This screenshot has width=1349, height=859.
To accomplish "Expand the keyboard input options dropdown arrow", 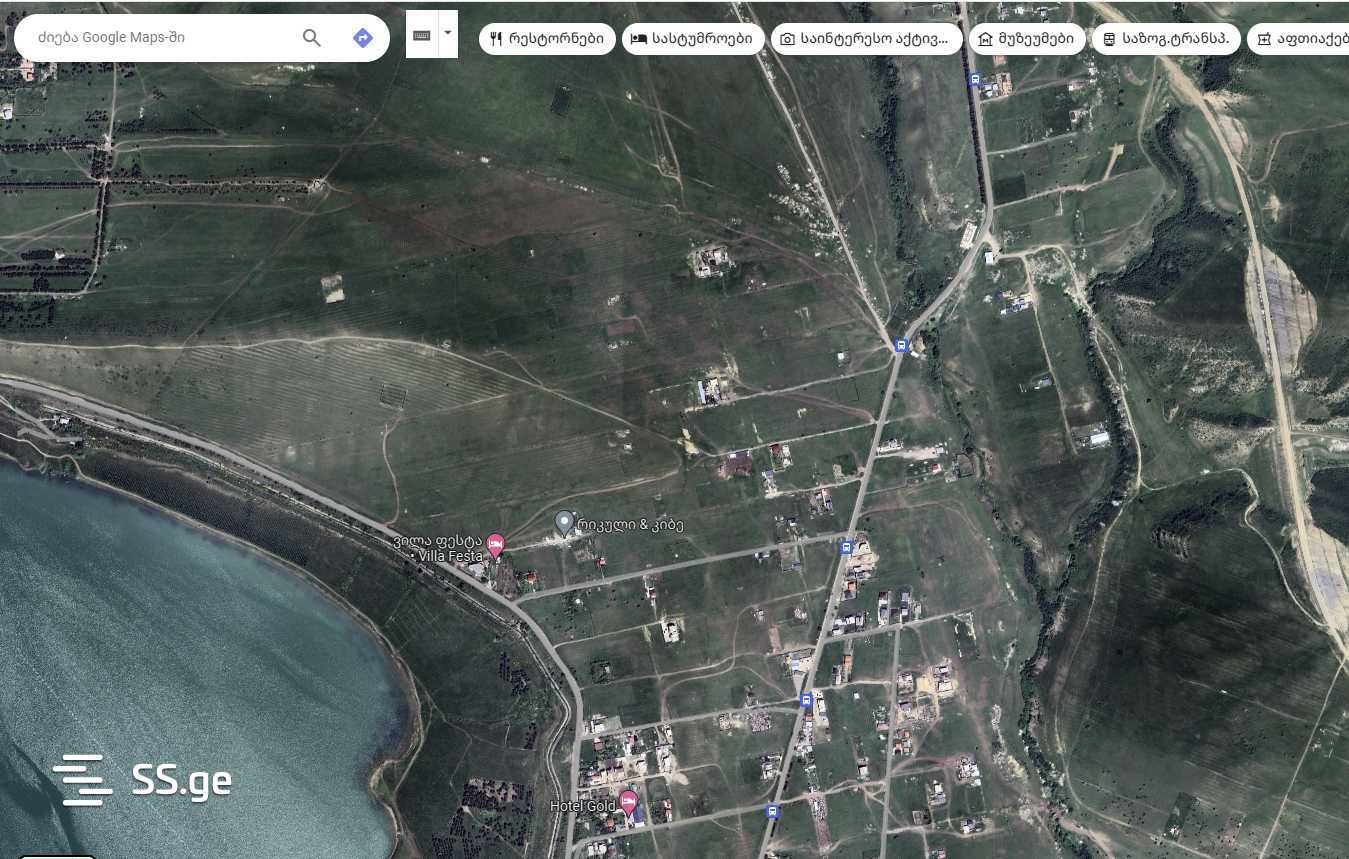I will point(448,33).
